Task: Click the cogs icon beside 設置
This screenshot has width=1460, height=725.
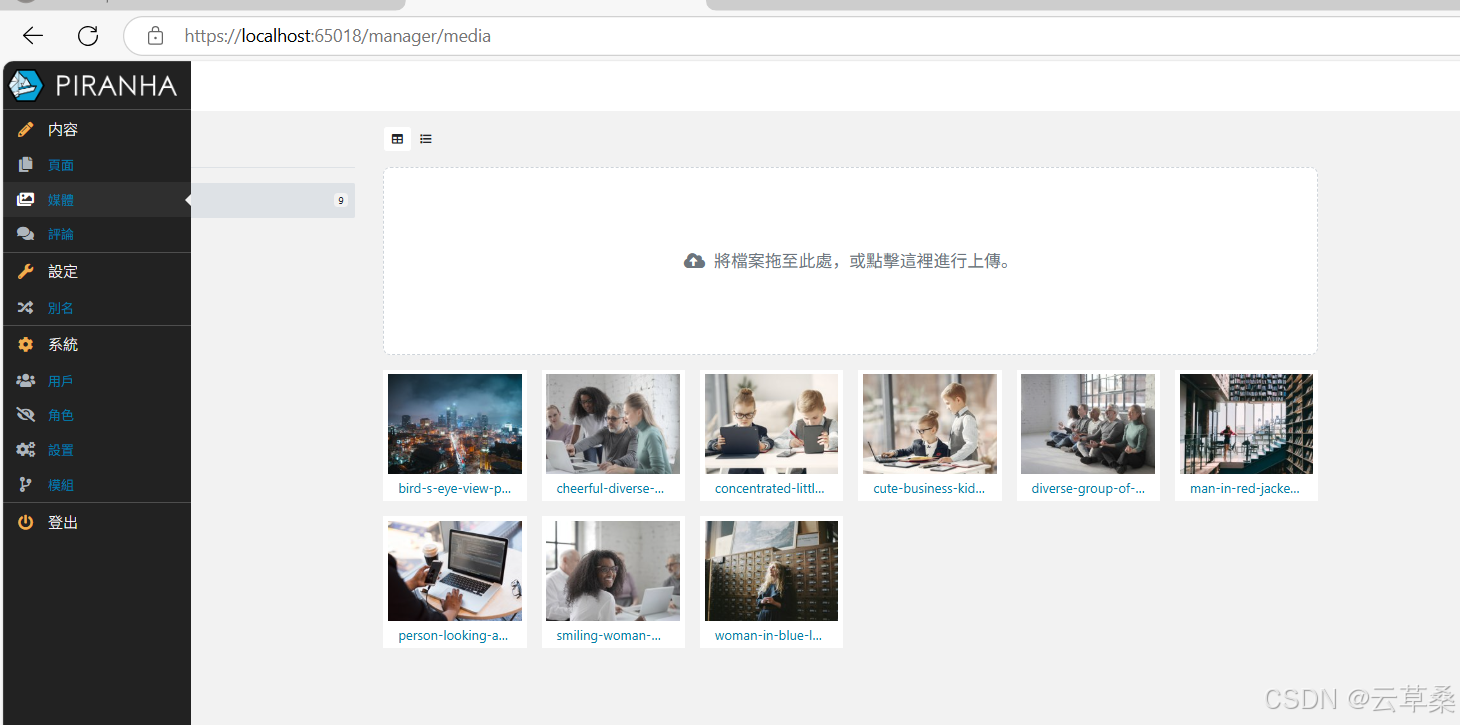Action: (x=26, y=450)
